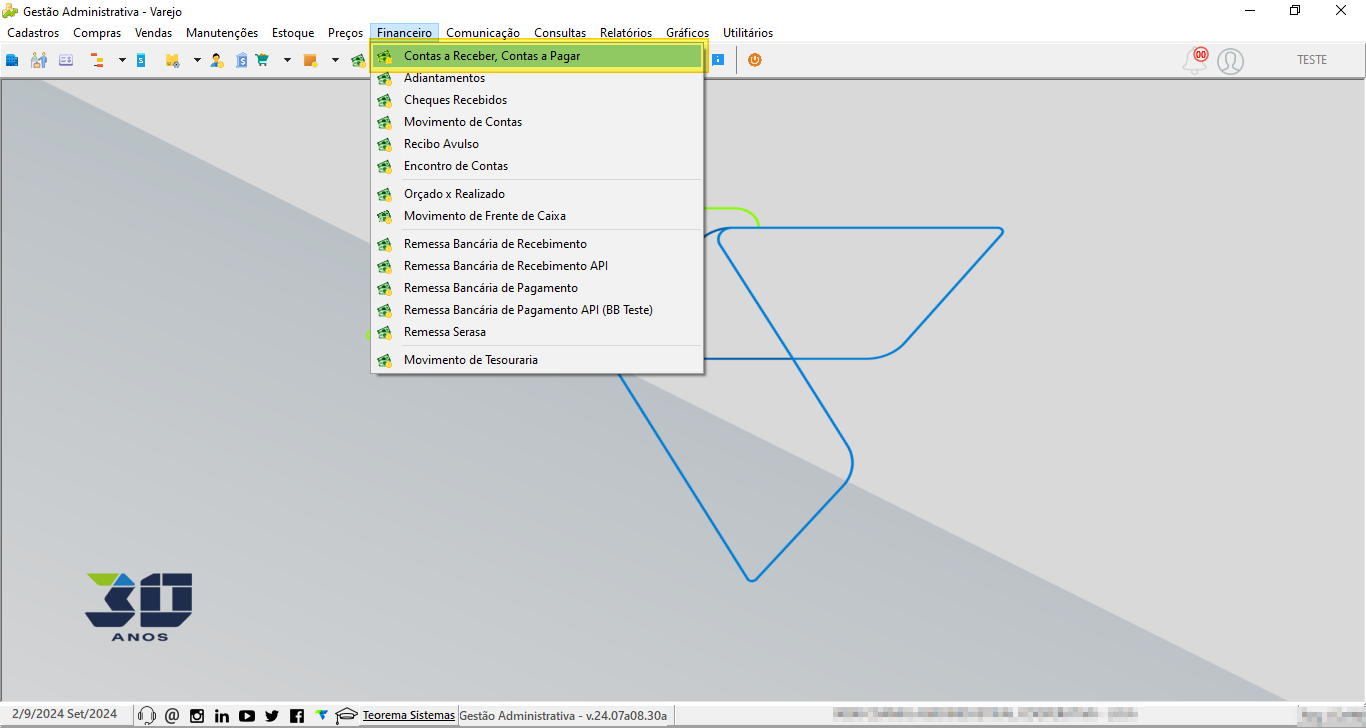Click the green shopping cart toolbar icon
1366x728 pixels.
pyautogui.click(x=262, y=60)
